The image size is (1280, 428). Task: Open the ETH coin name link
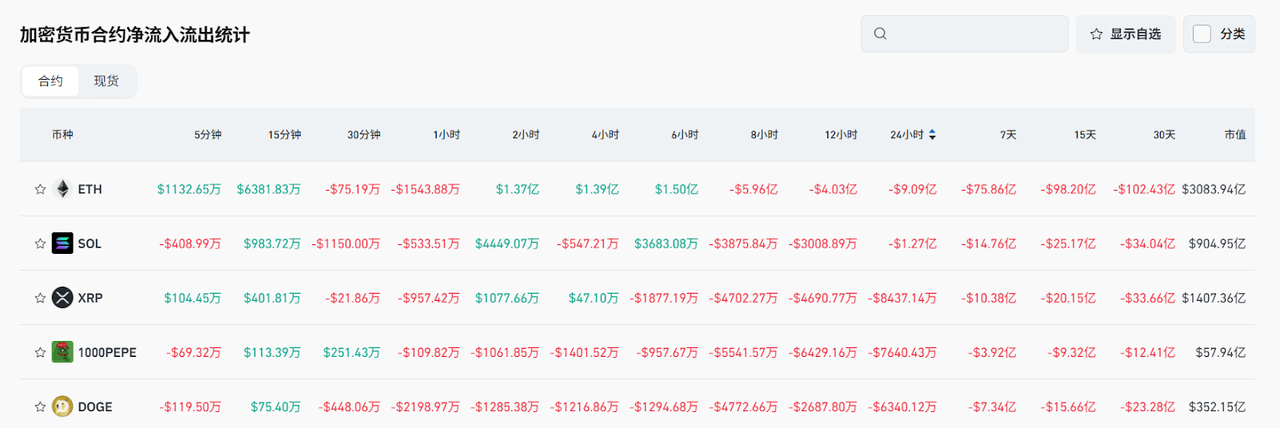[x=90, y=189]
